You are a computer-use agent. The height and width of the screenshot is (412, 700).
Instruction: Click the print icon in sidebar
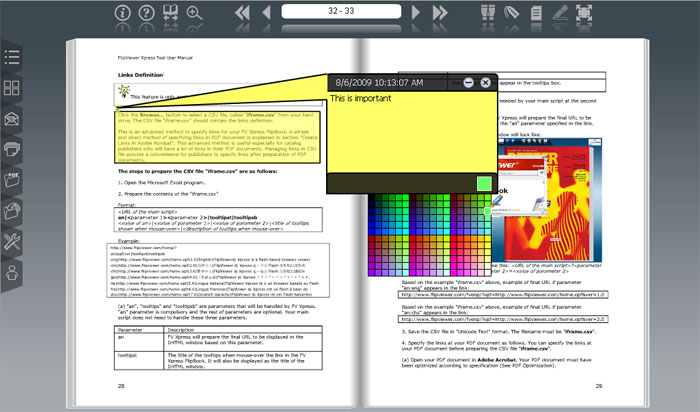click(12, 149)
